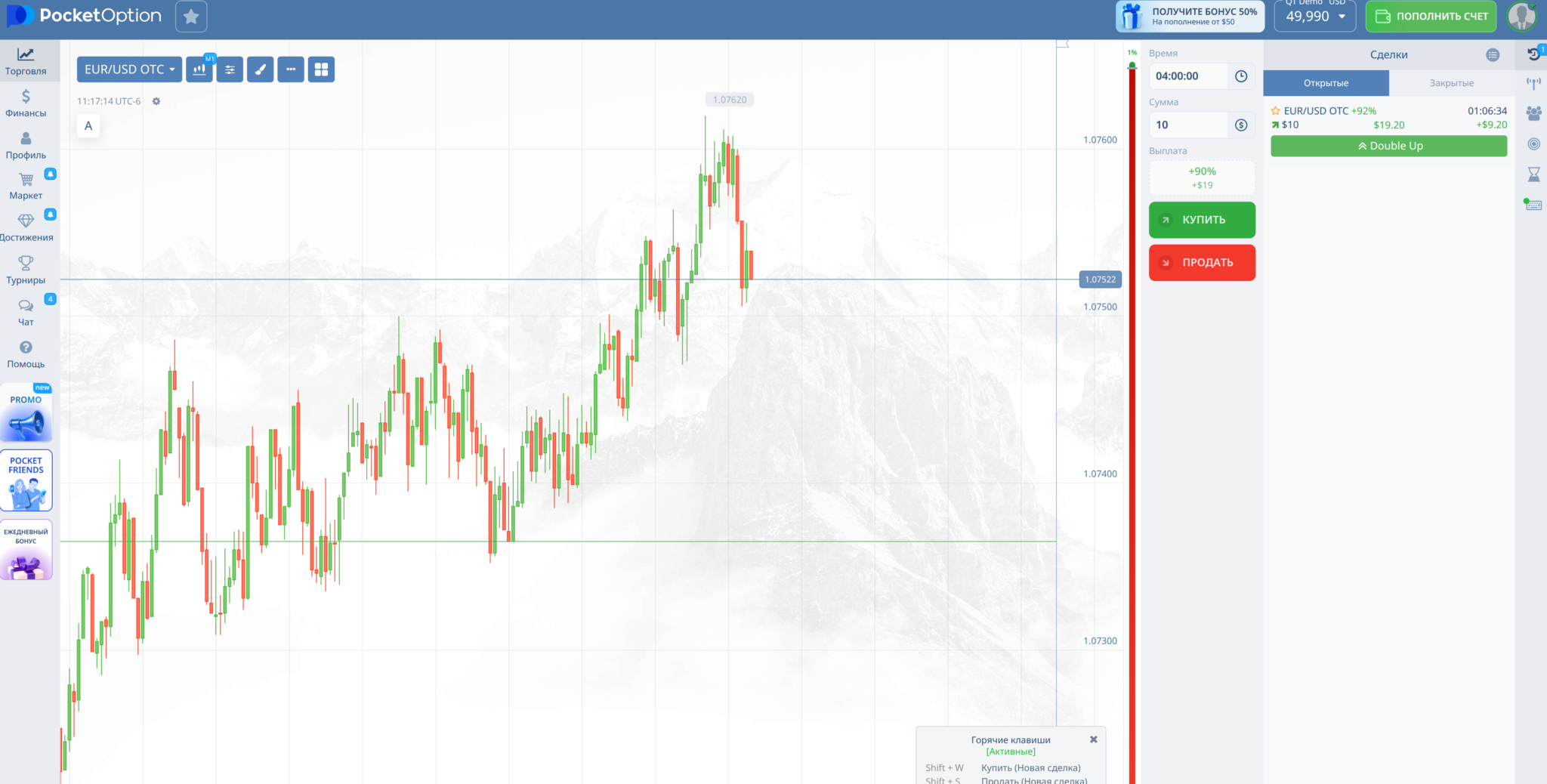Screen dimensions: 1547x784
Task: Toggle favorite star on EUR/USD OTC trade
Action: [x=1276, y=111]
